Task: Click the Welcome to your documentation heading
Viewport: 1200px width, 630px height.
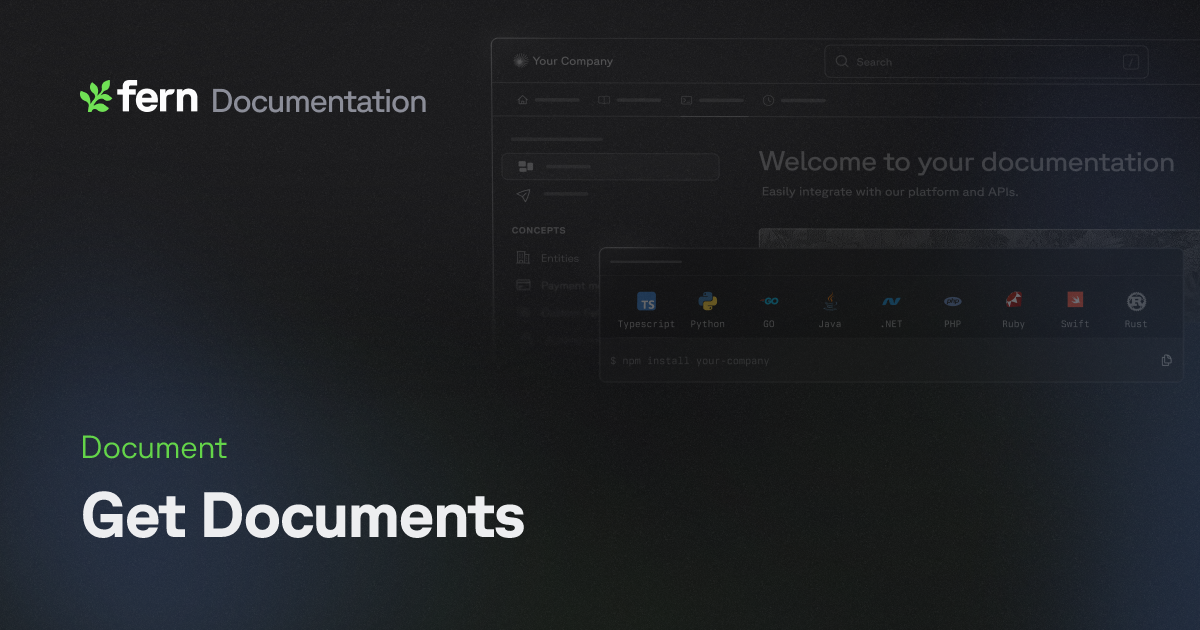Action: pyautogui.click(x=966, y=162)
